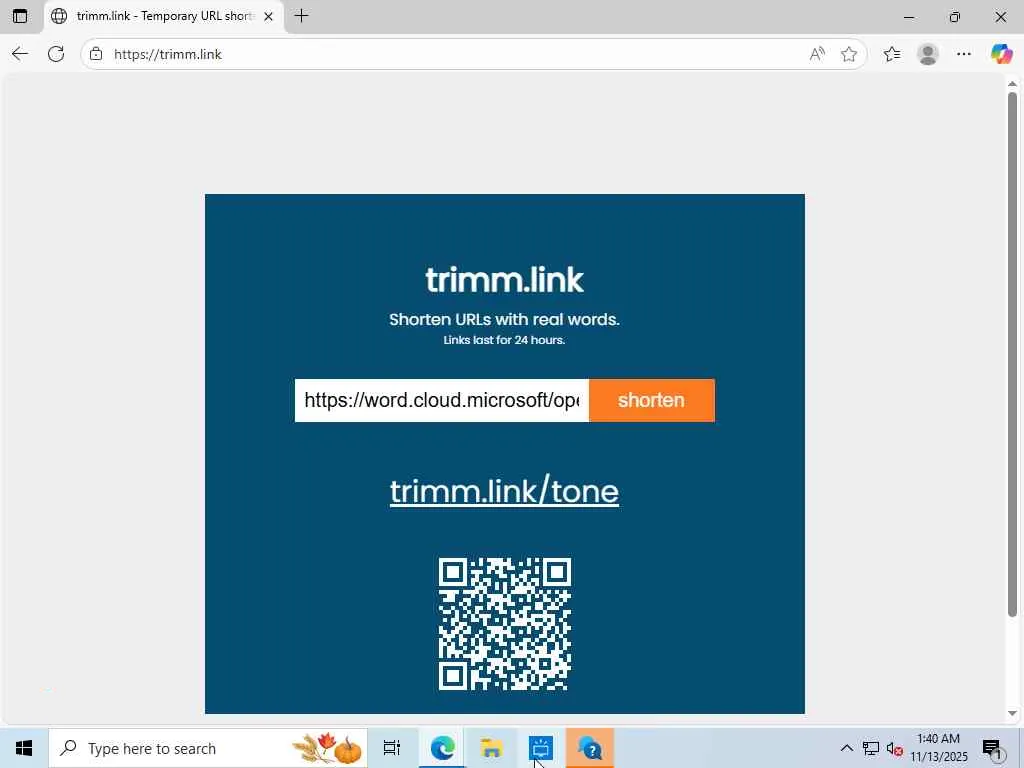
Task: Click the URL input on trimm.link
Action: tap(441, 400)
